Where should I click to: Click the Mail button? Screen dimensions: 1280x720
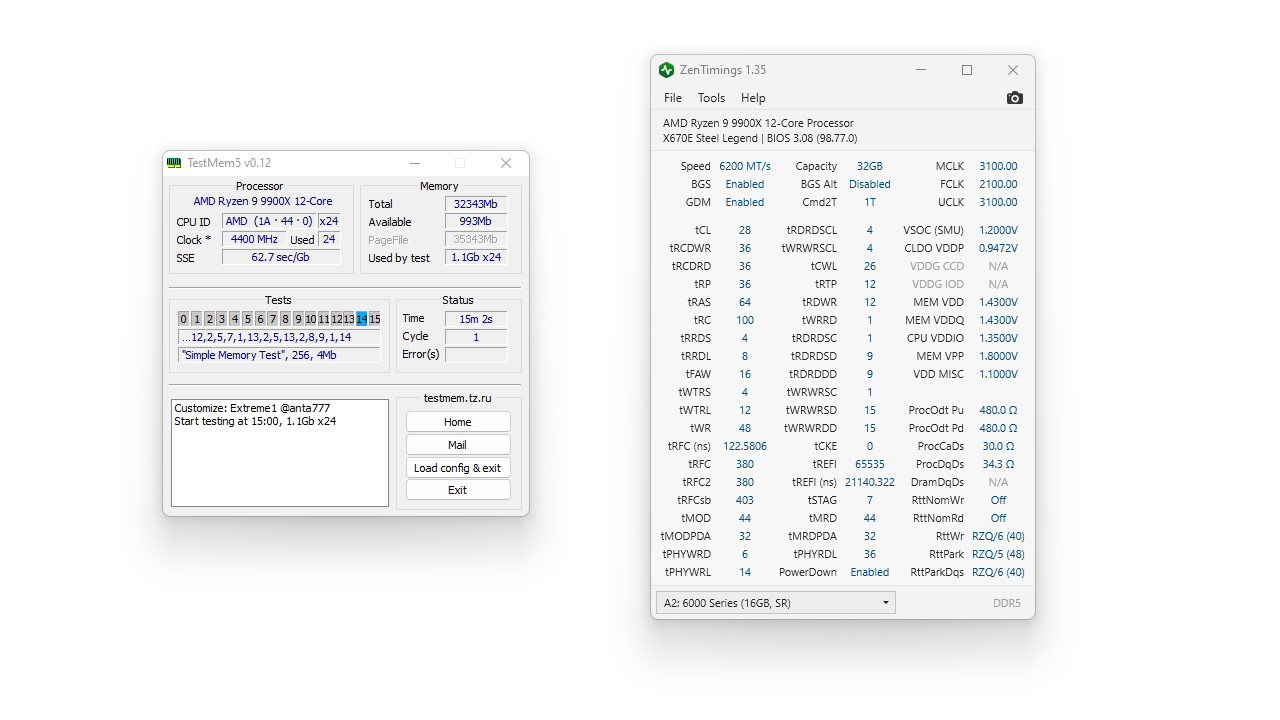(457, 444)
